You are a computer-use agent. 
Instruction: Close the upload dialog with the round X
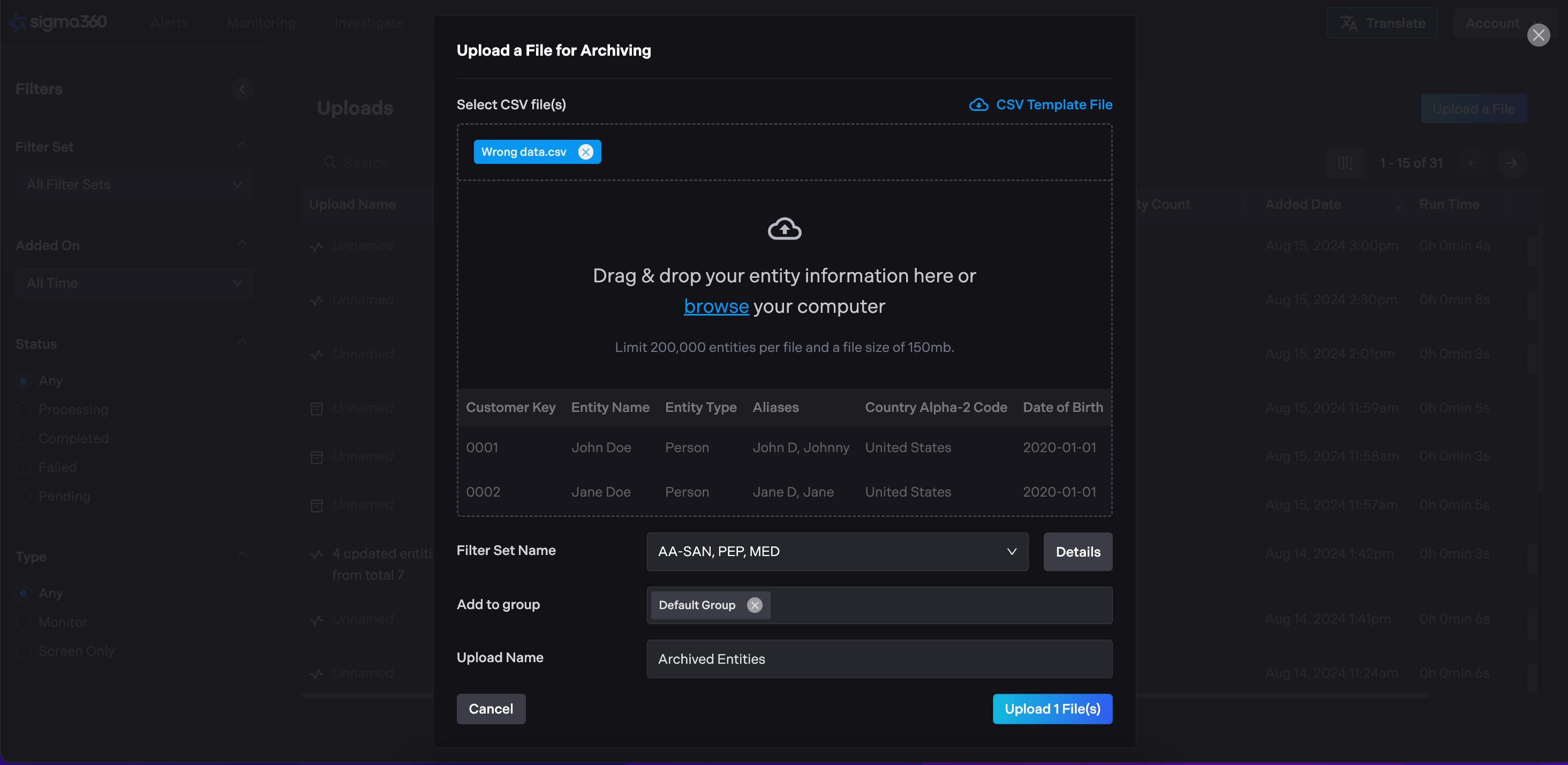(1537, 35)
